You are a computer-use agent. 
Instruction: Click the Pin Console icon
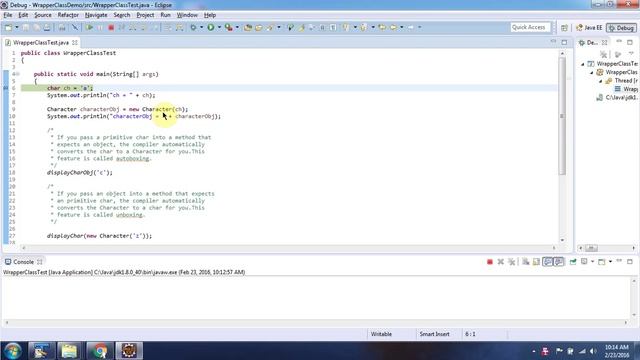point(573,262)
